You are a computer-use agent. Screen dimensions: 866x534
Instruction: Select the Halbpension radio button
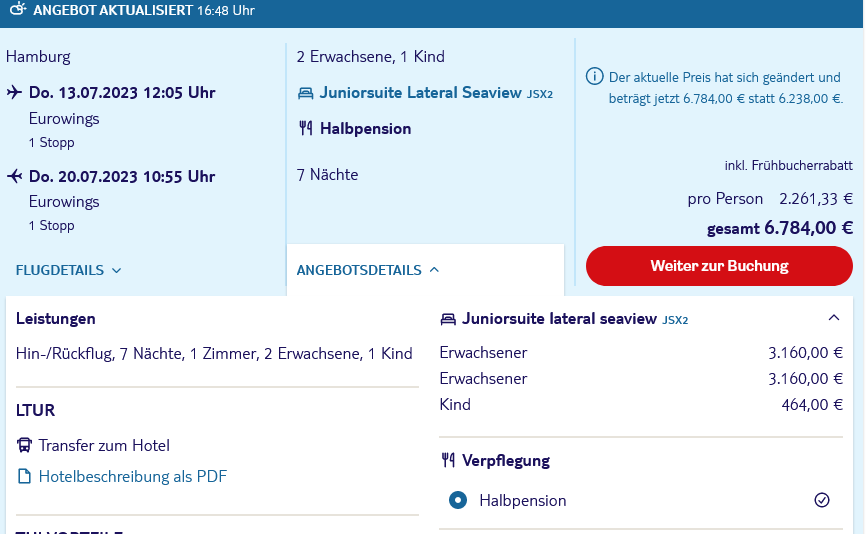pyautogui.click(x=458, y=500)
